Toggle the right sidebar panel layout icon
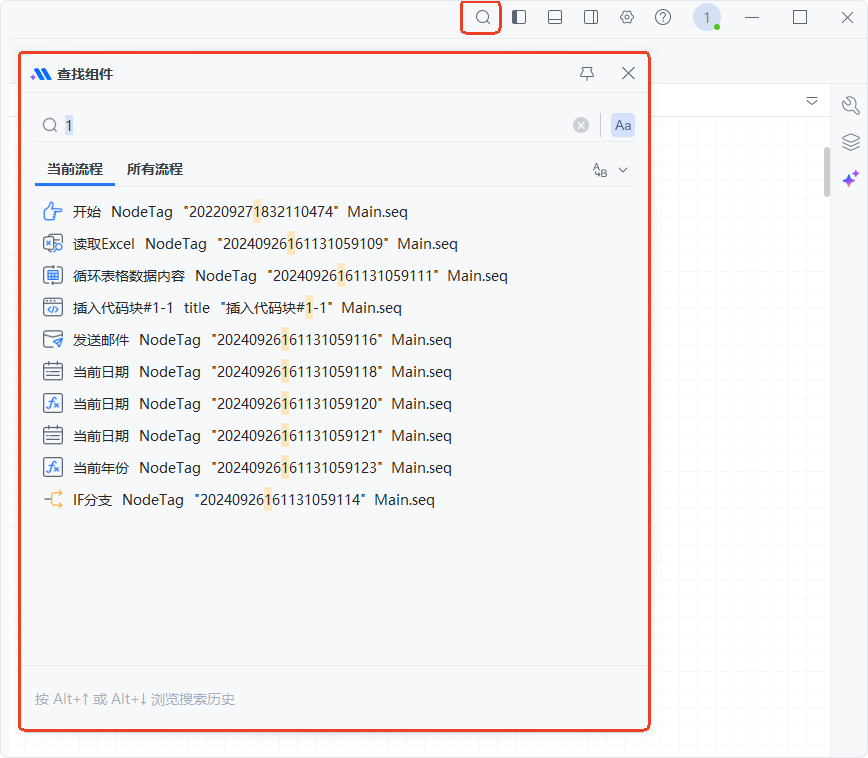This screenshot has width=868, height=758. coord(591,17)
